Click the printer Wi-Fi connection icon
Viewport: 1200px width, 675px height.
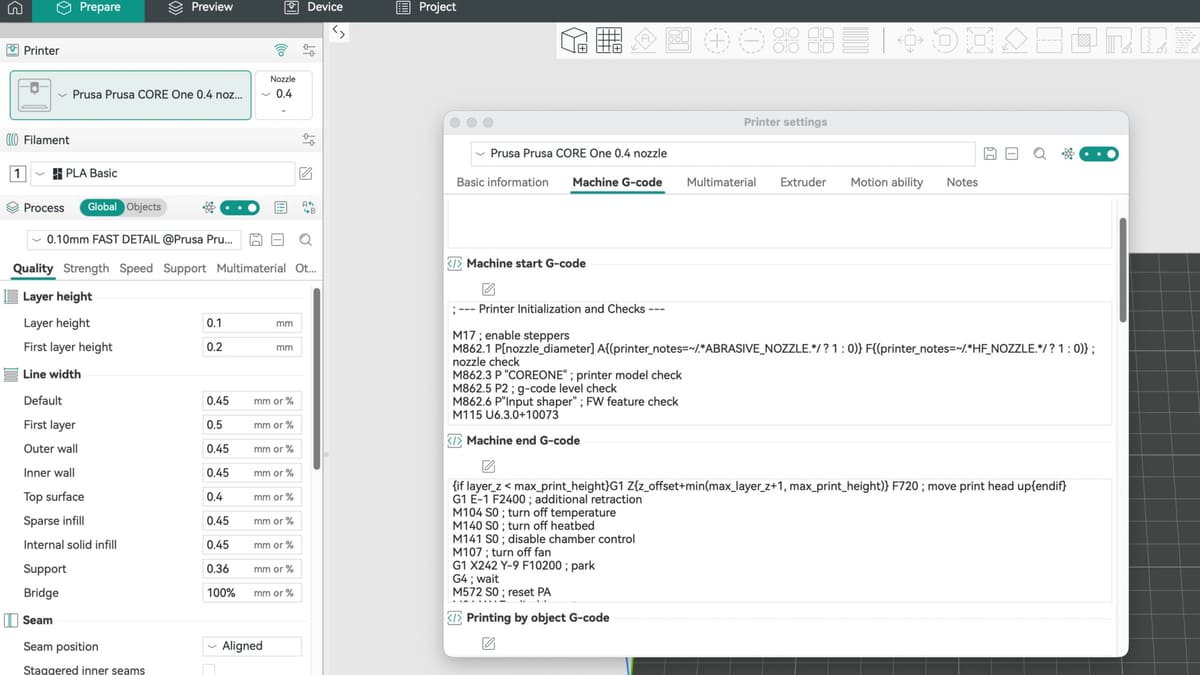pos(282,50)
